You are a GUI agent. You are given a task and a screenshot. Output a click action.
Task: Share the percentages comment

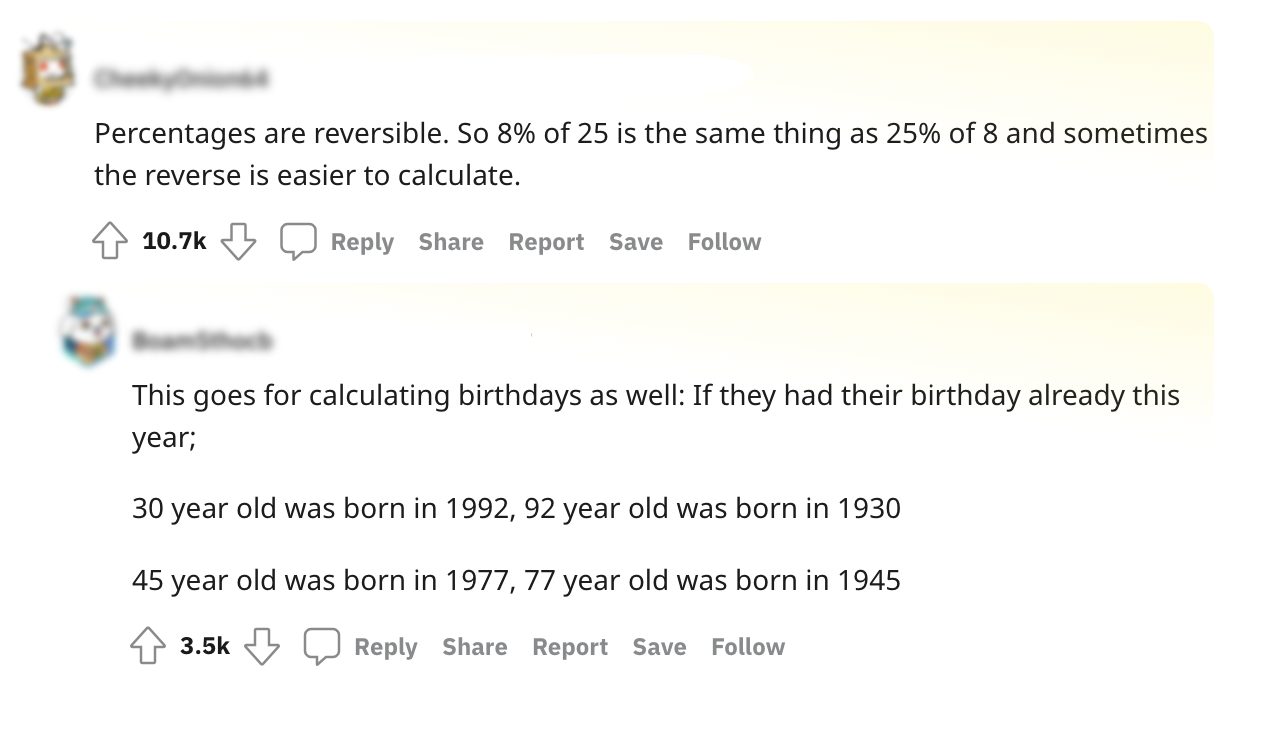(x=450, y=241)
